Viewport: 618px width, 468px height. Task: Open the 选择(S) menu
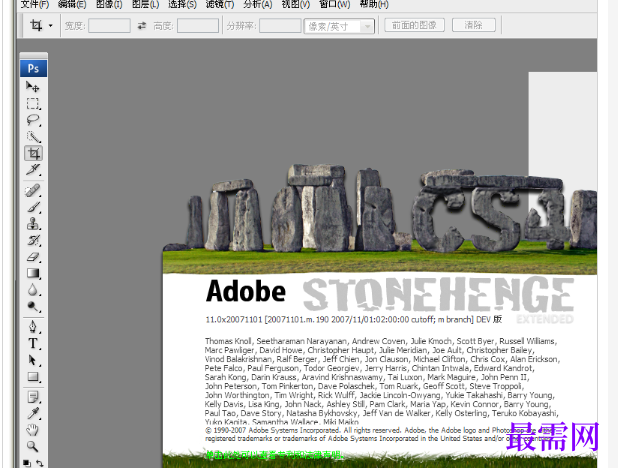(182, 5)
